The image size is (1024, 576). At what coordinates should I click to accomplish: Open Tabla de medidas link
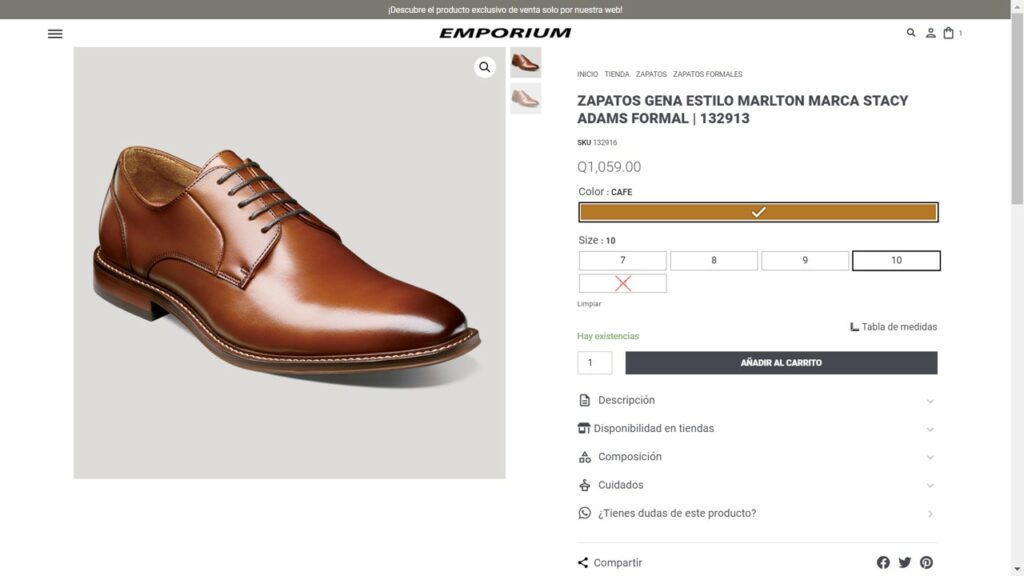(893, 327)
